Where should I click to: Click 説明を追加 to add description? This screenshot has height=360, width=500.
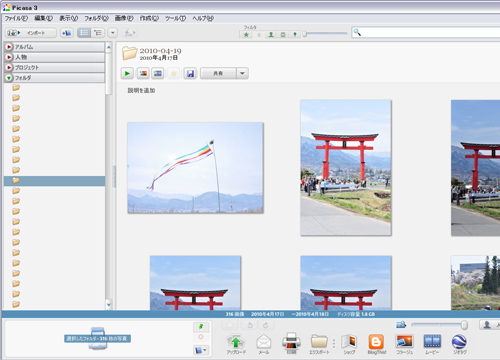click(x=141, y=90)
